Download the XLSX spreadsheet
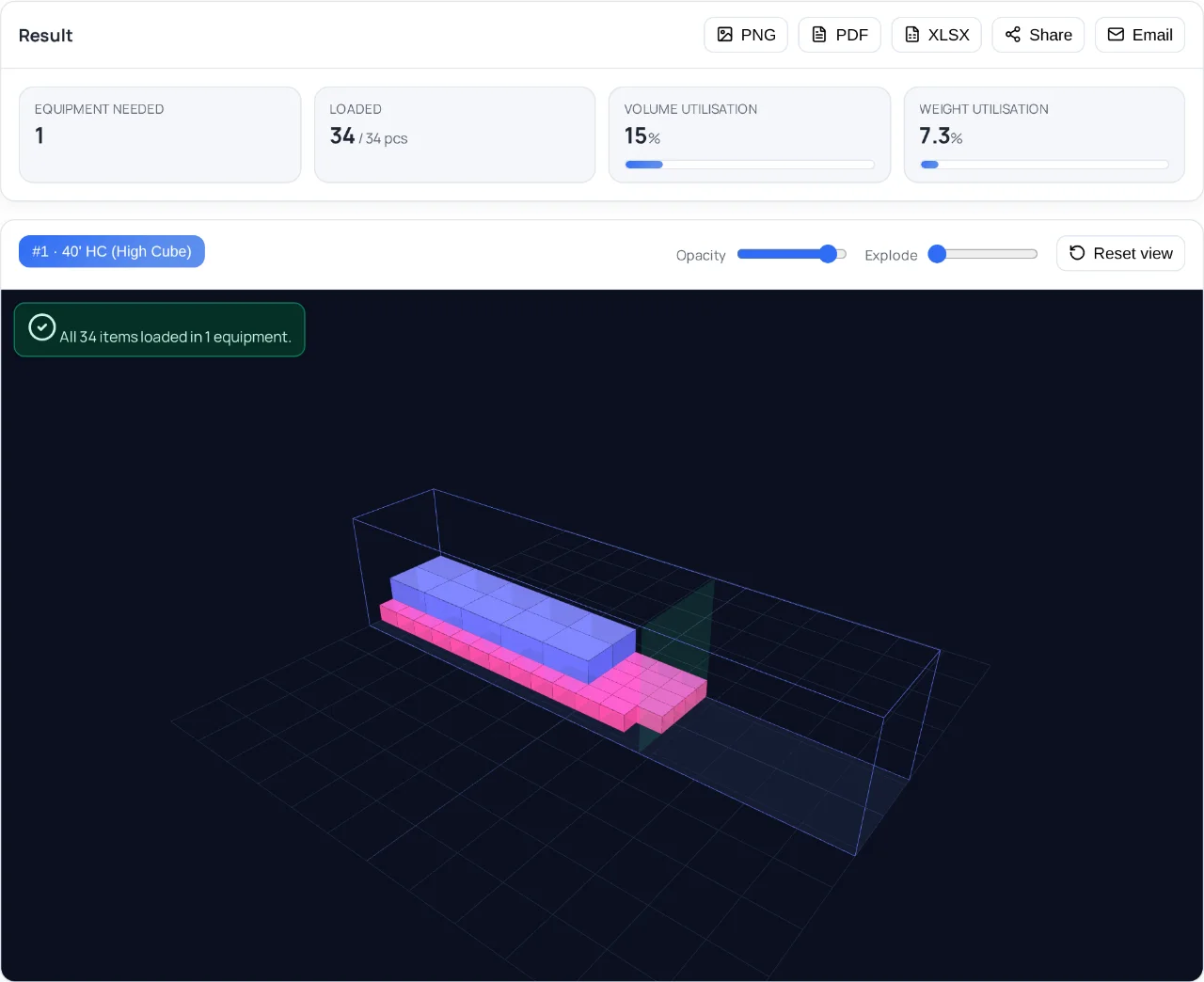 [x=936, y=35]
